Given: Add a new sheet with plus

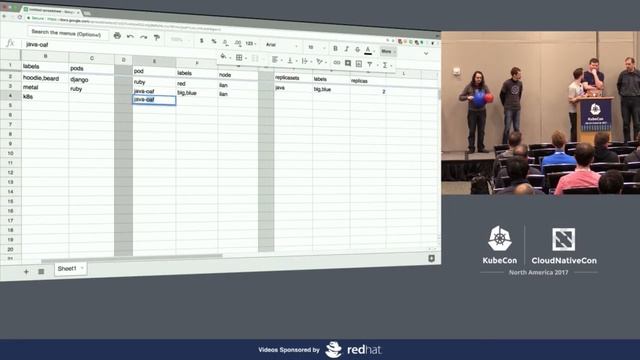Looking at the screenshot, I should point(26,271).
